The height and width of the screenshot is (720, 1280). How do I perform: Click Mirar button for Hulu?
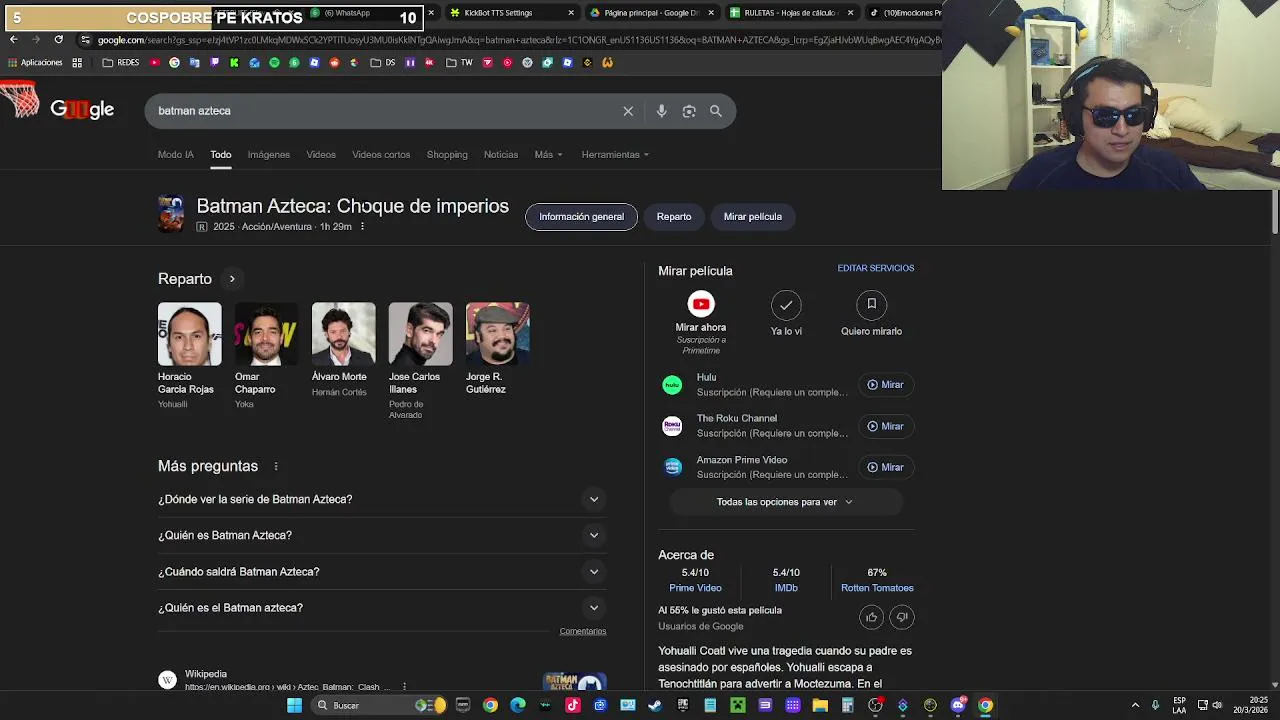pyautogui.click(x=886, y=385)
